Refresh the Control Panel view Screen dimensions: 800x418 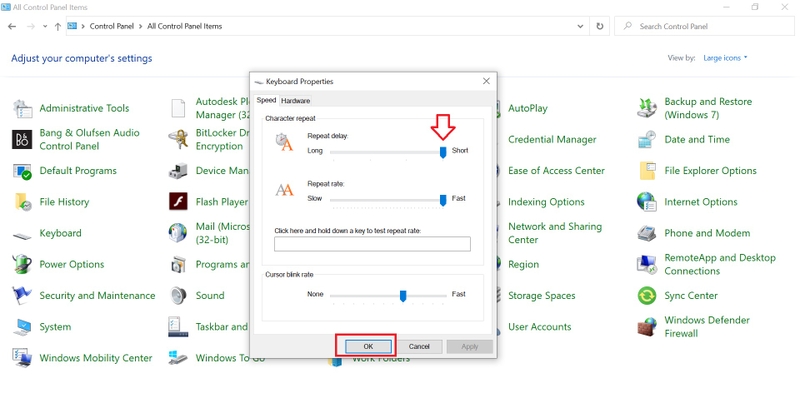[x=600, y=27]
